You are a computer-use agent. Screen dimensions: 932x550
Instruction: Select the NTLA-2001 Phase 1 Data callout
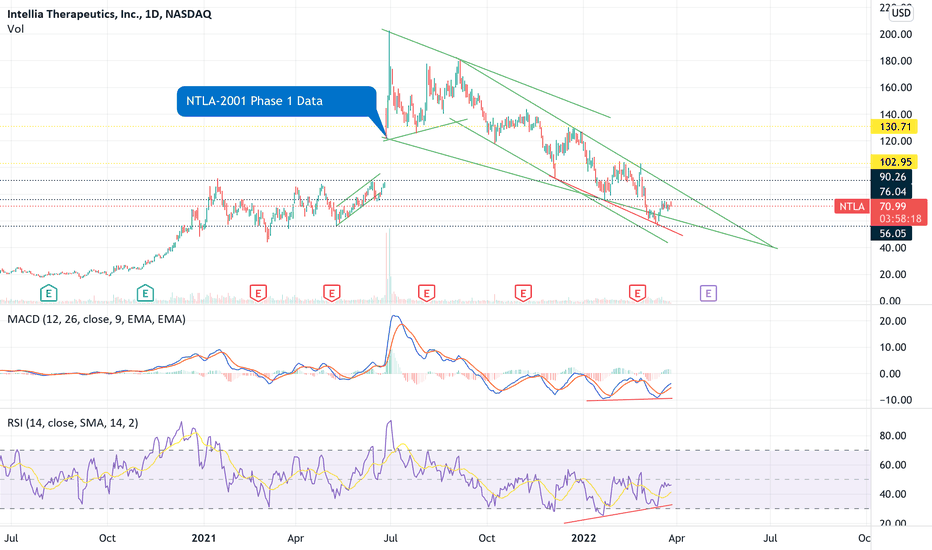pos(277,101)
